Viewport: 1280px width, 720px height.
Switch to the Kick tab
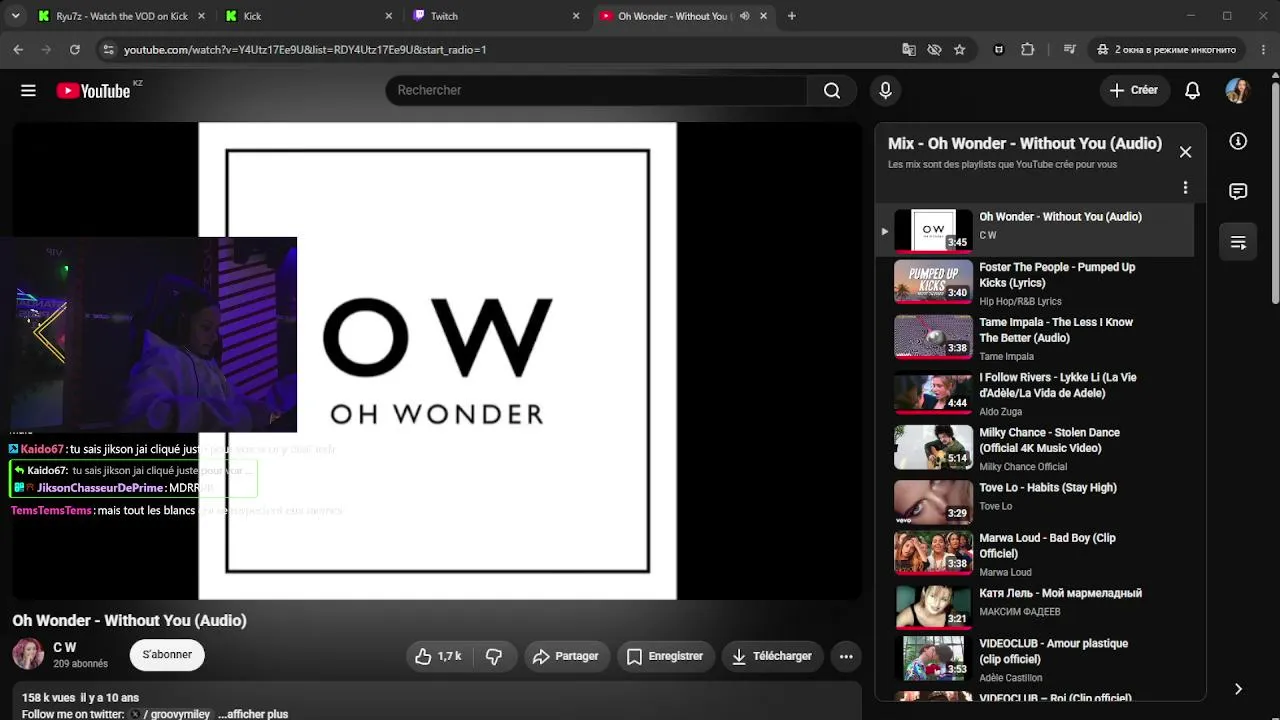click(309, 16)
